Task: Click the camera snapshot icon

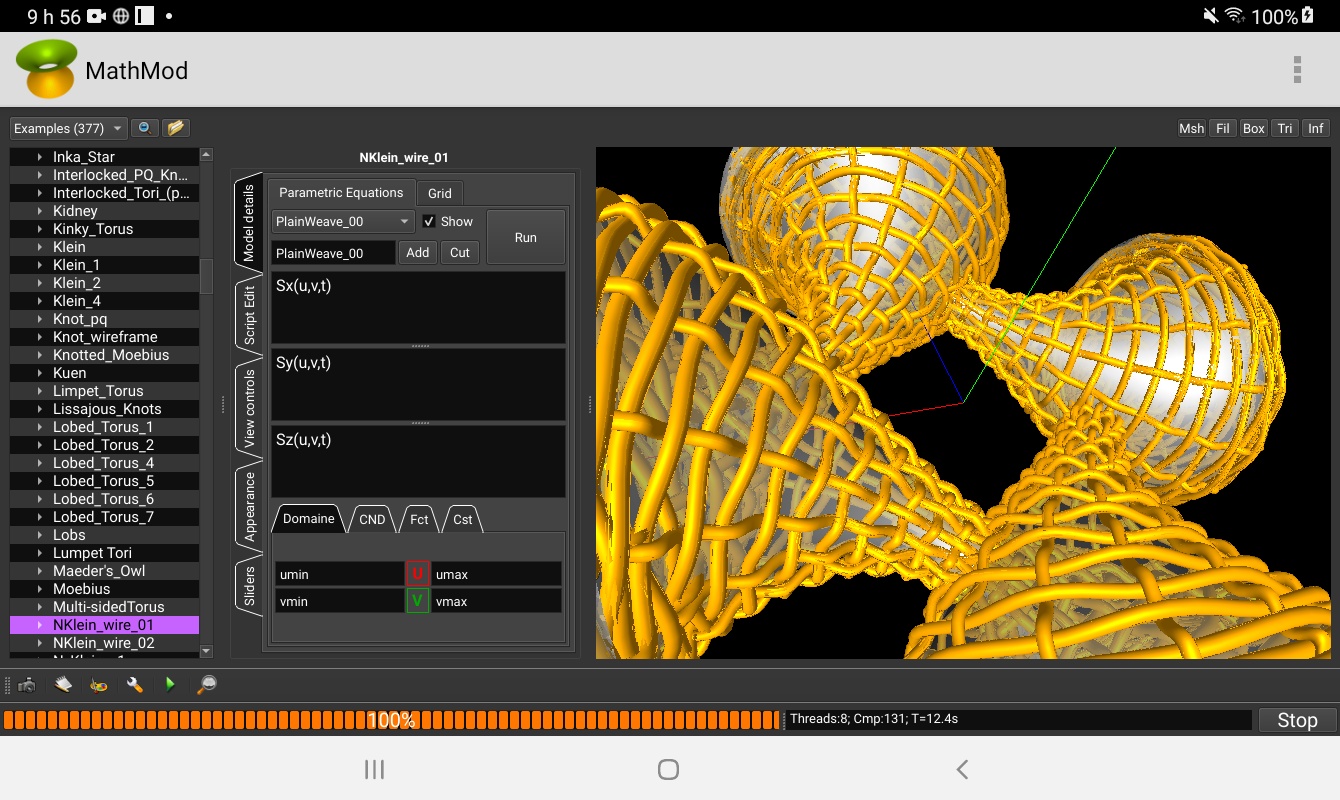Action: pyautogui.click(x=27, y=685)
